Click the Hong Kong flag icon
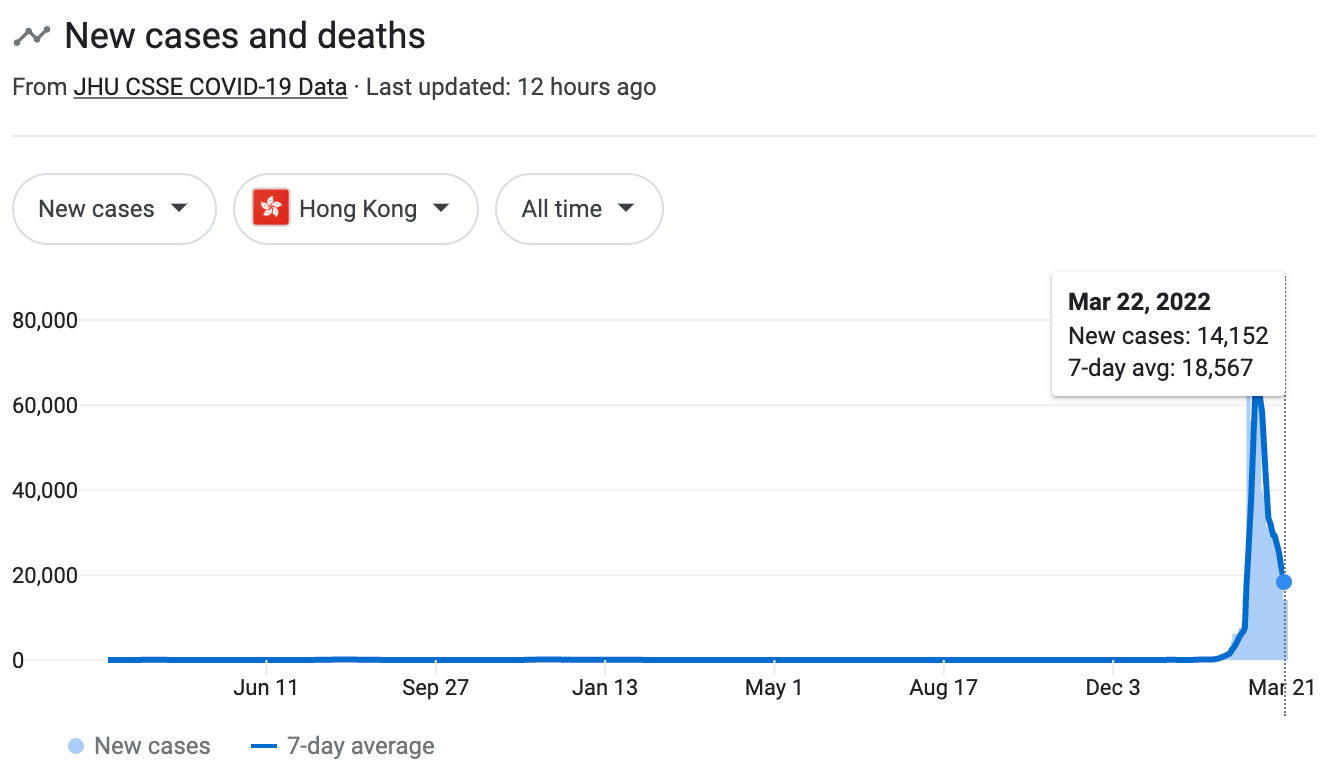Screen dimensions: 1342x784 pyautogui.click(x=271, y=208)
